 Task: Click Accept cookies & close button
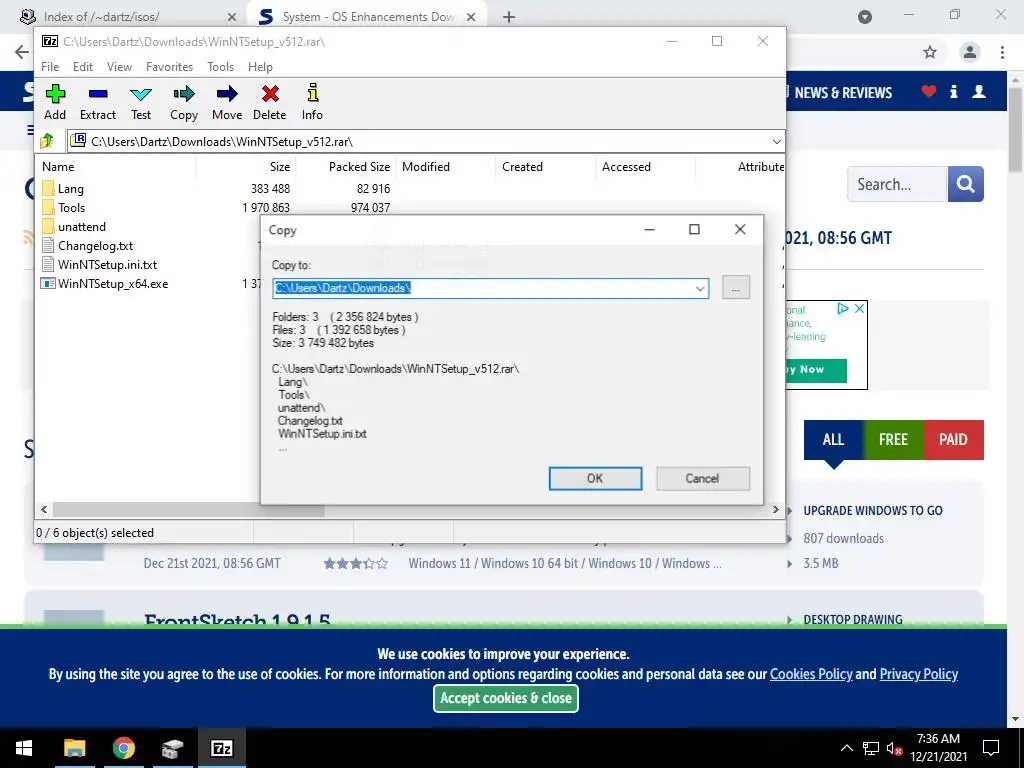(x=505, y=698)
